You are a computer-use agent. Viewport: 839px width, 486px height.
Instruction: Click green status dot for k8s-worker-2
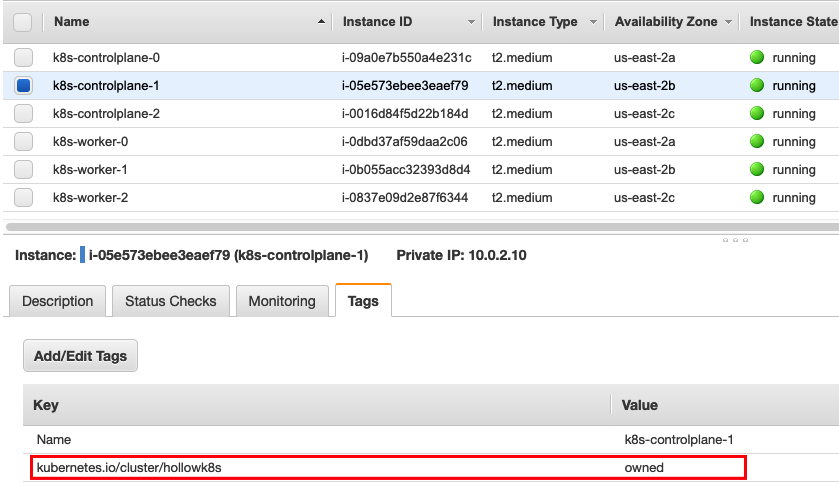pyautogui.click(x=757, y=198)
